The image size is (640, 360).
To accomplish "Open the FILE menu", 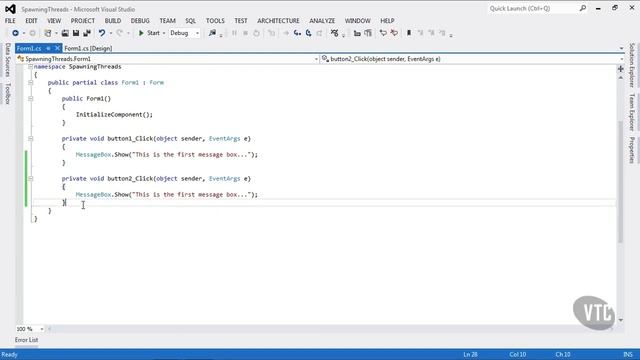I will click(10, 20).
